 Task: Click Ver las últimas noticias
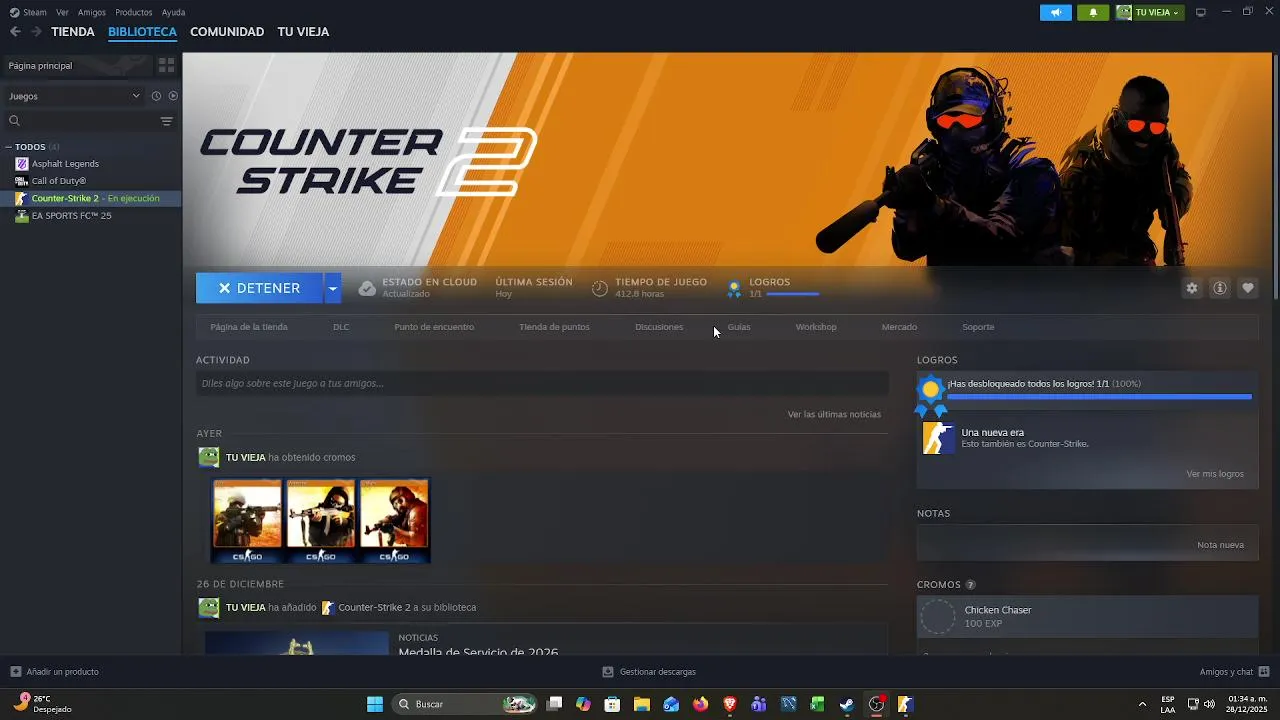point(834,414)
